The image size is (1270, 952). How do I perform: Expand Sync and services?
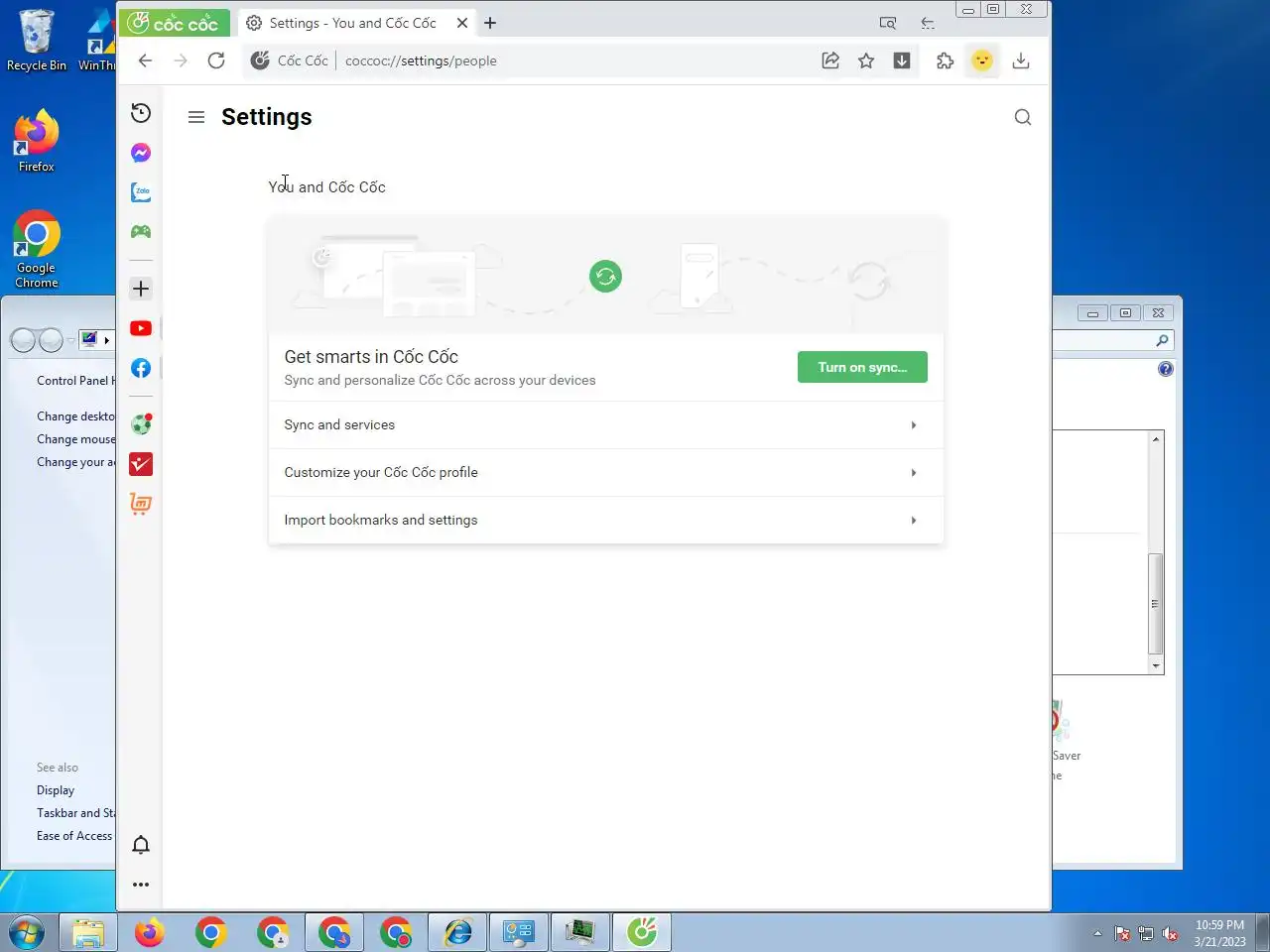point(606,425)
